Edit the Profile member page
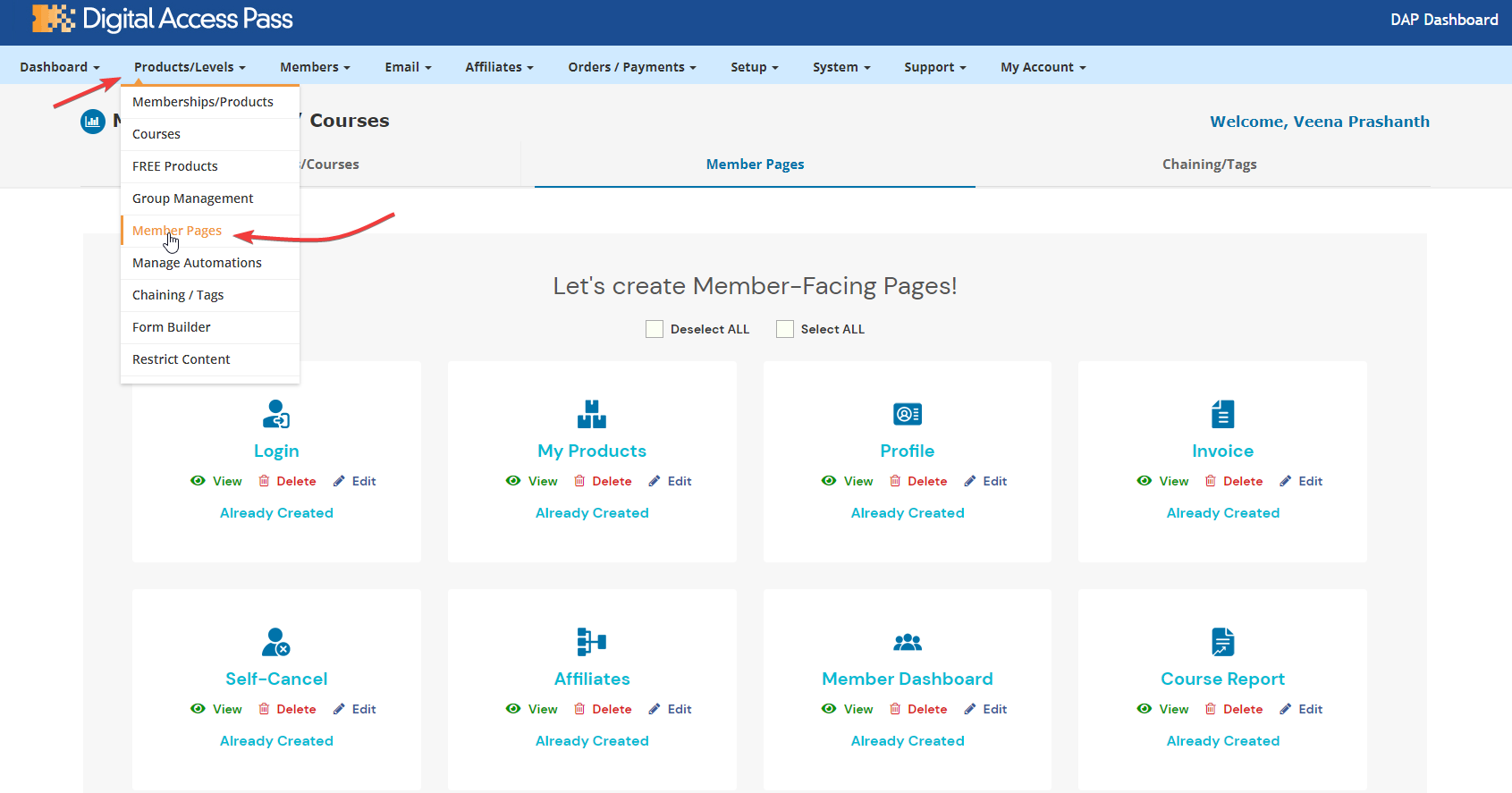The image size is (1512, 793). pos(985,481)
